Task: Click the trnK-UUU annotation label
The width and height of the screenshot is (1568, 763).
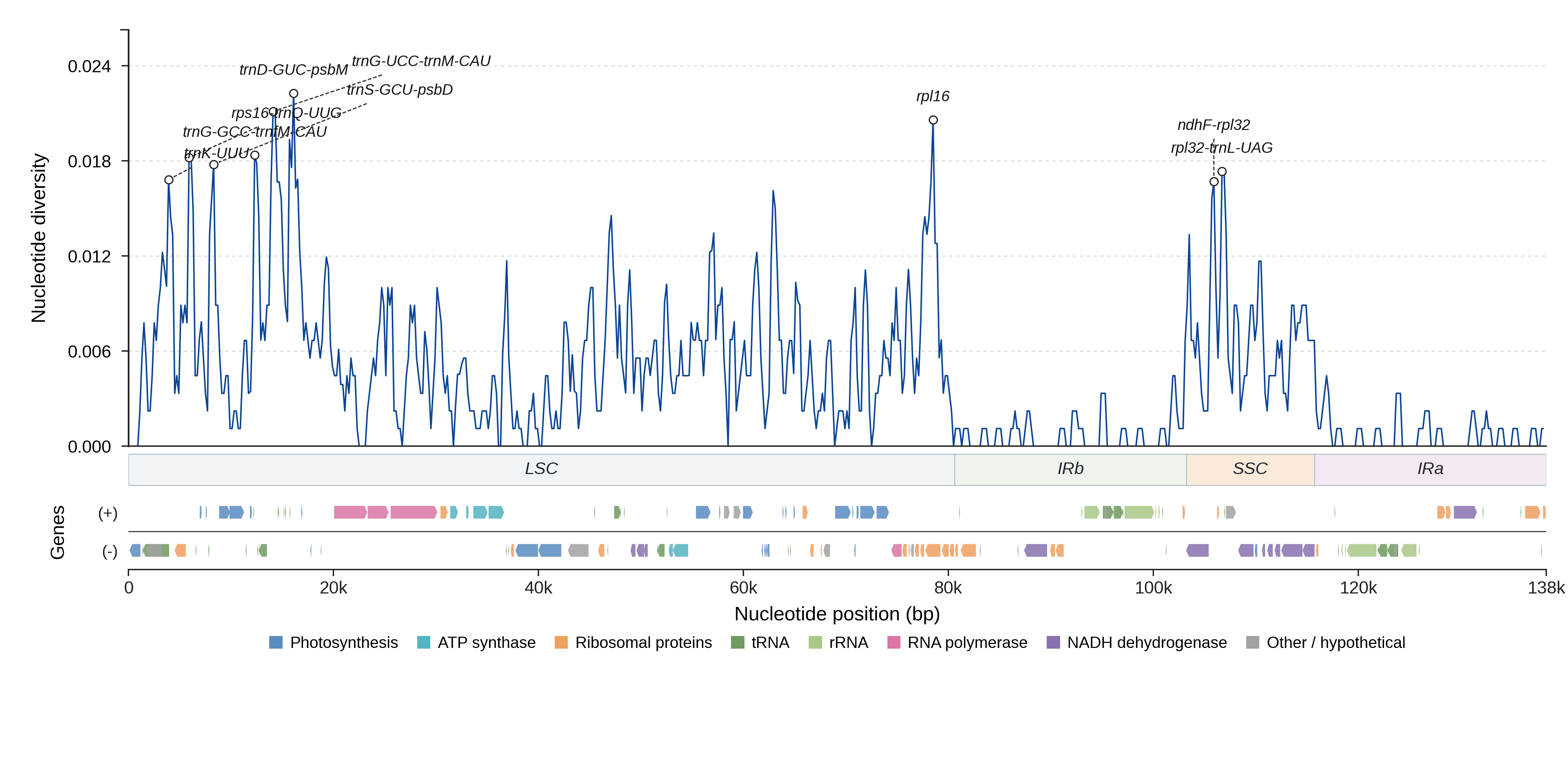Action: [217, 153]
